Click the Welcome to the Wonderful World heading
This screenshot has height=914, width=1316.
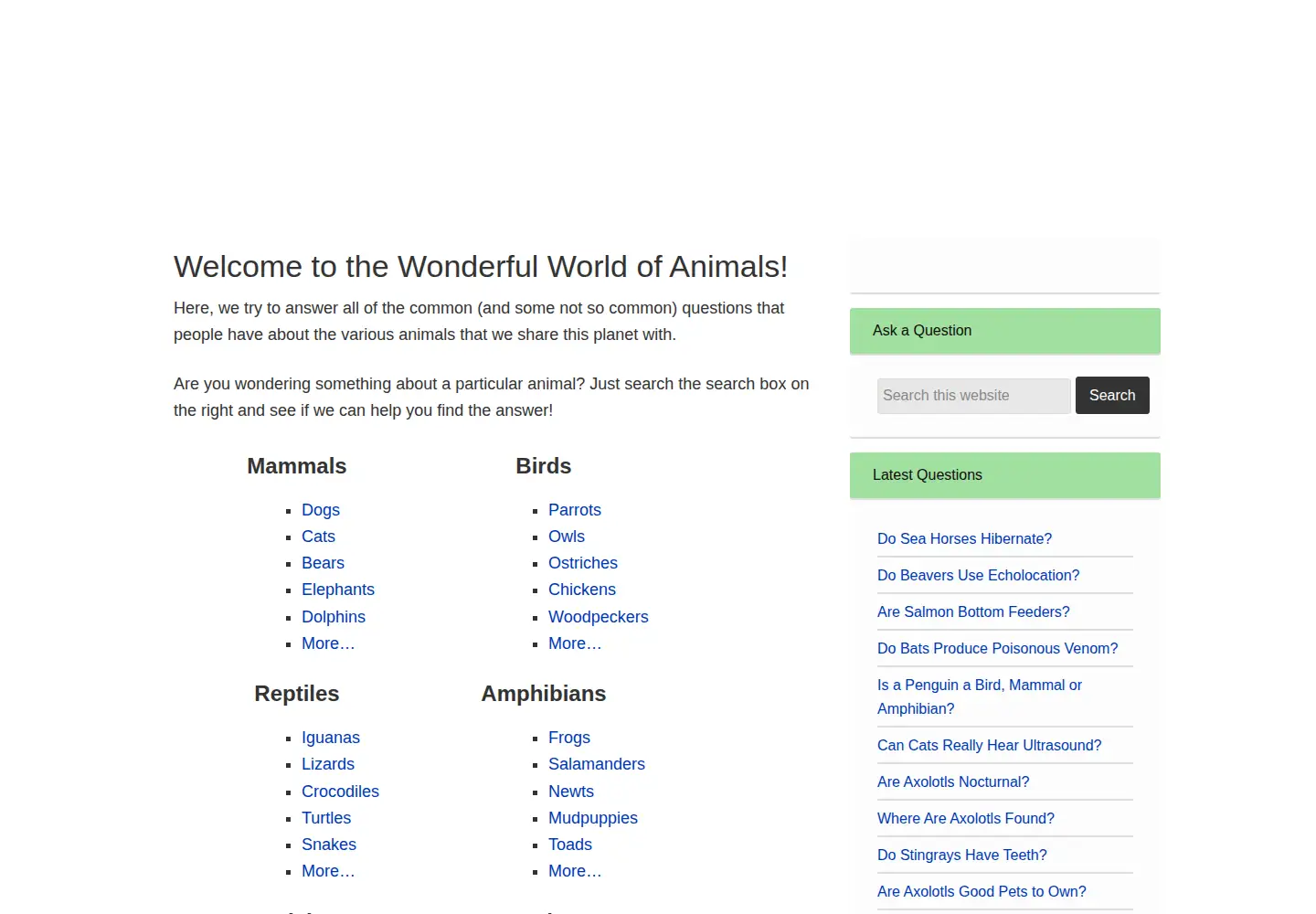(481, 267)
